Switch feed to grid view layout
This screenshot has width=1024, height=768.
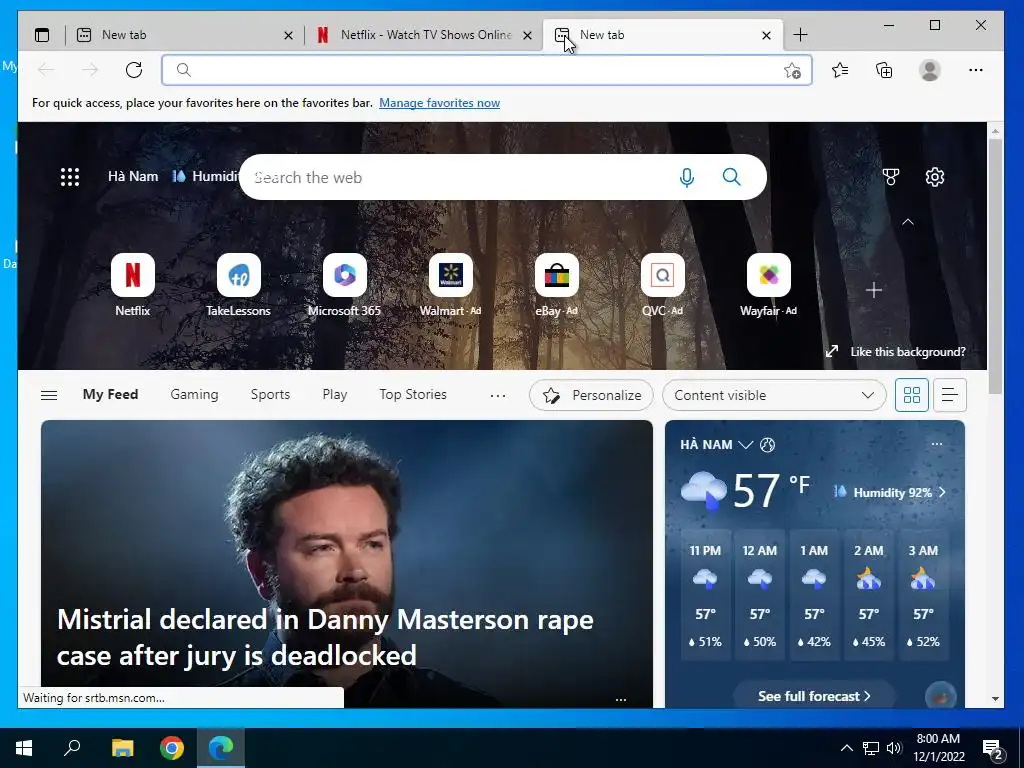coord(912,395)
